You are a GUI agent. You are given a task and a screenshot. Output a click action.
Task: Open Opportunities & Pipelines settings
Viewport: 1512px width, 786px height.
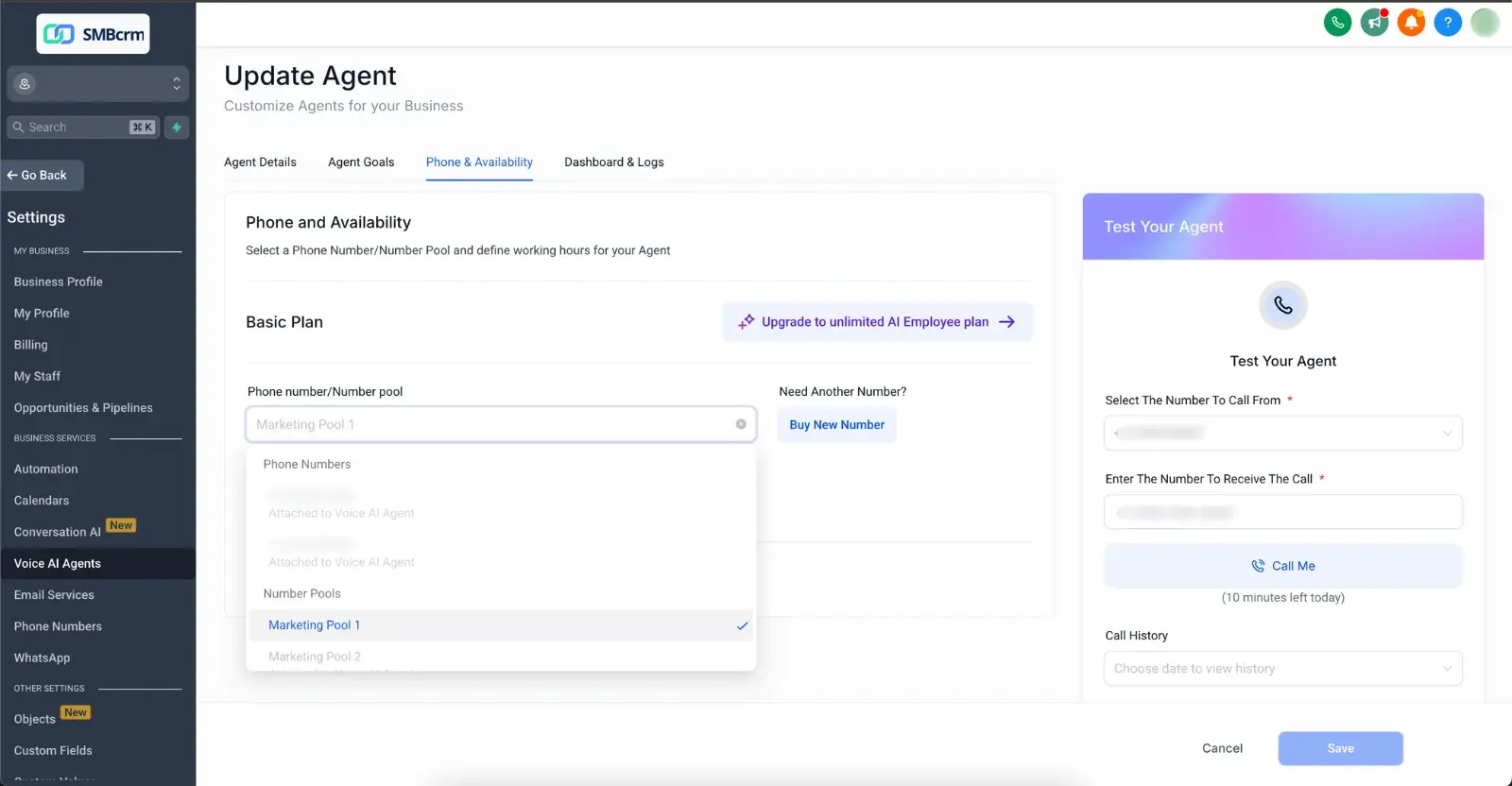[83, 407]
